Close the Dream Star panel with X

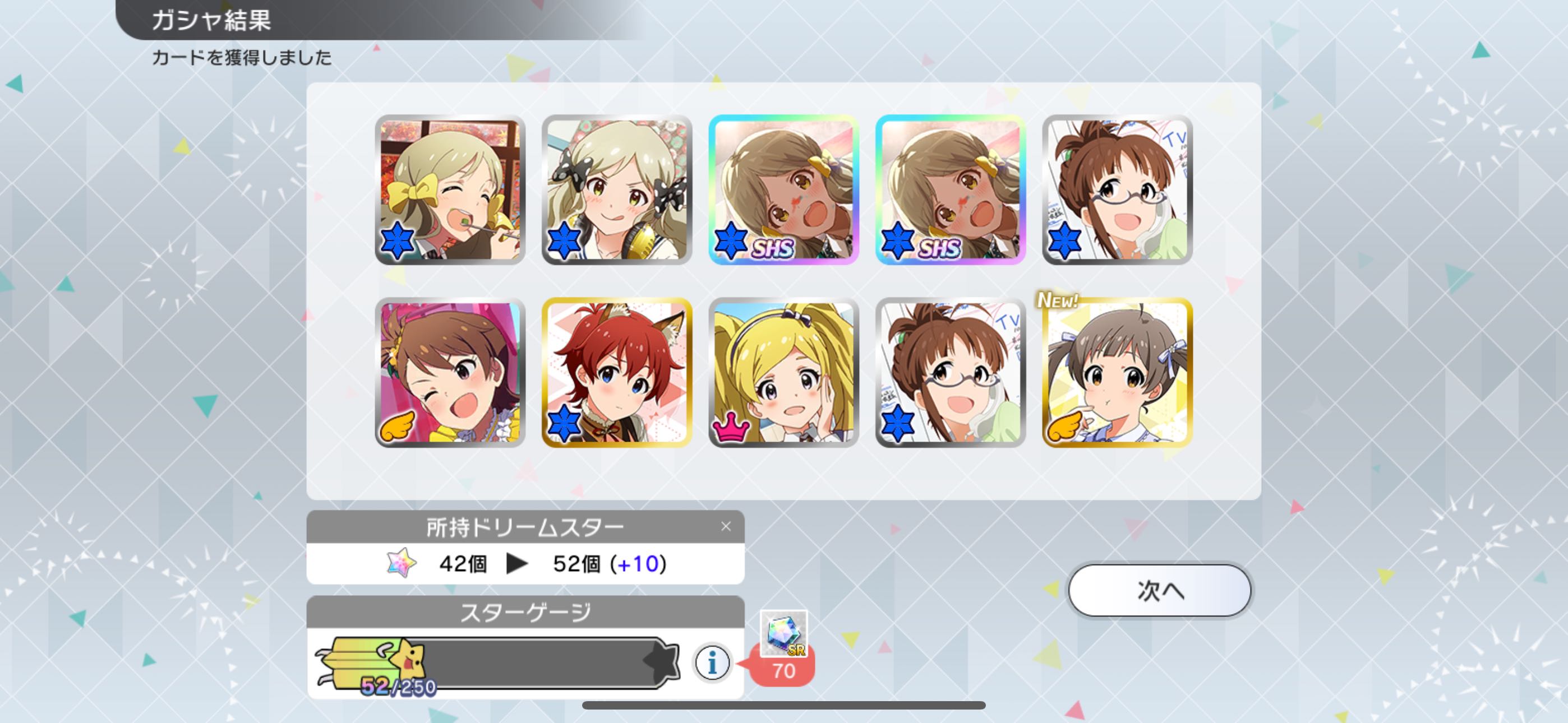(726, 526)
